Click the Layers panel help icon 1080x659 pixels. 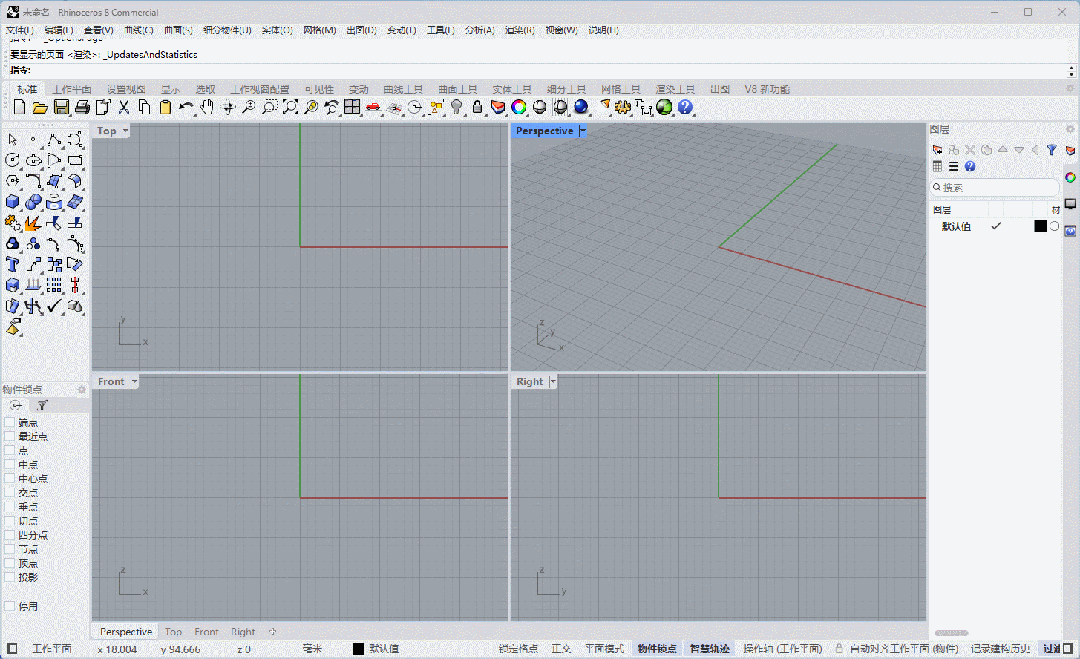pyautogui.click(x=970, y=166)
